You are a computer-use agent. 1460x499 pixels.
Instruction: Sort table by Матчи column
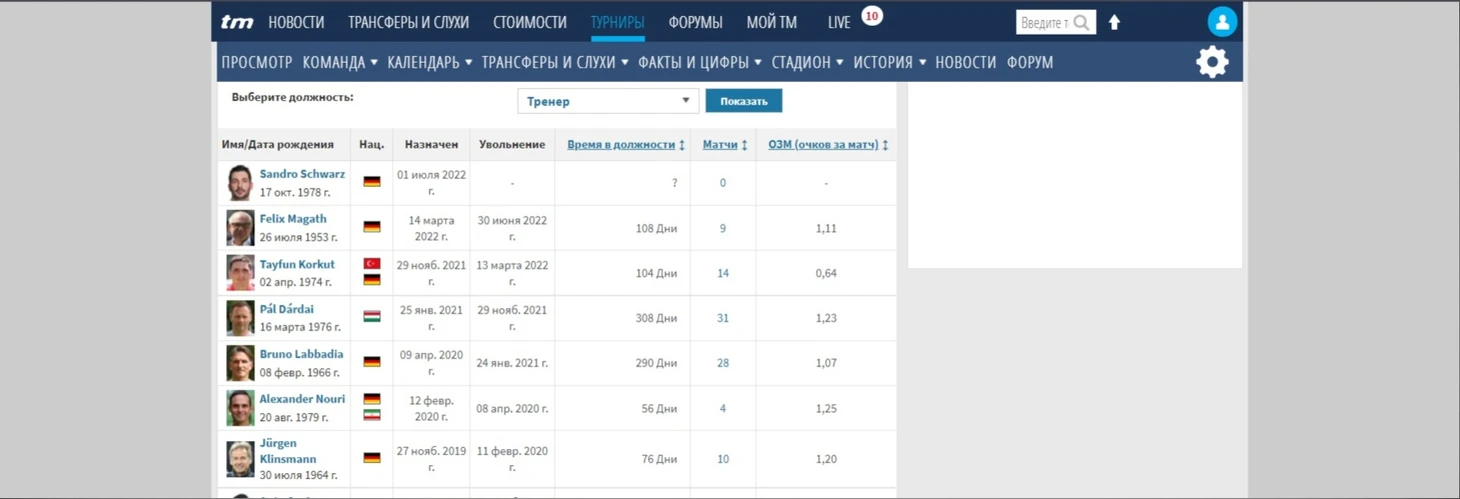pos(724,145)
